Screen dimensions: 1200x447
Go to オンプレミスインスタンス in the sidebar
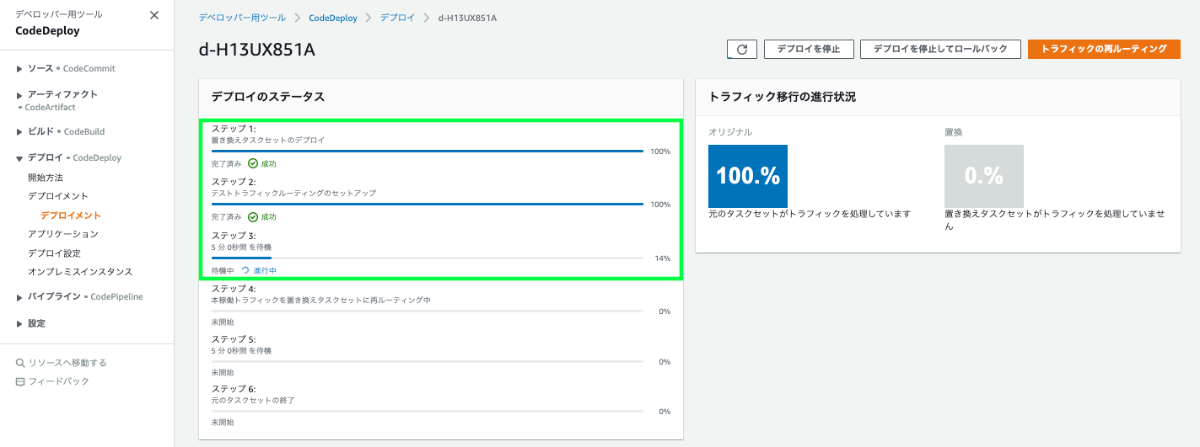[x=80, y=272]
